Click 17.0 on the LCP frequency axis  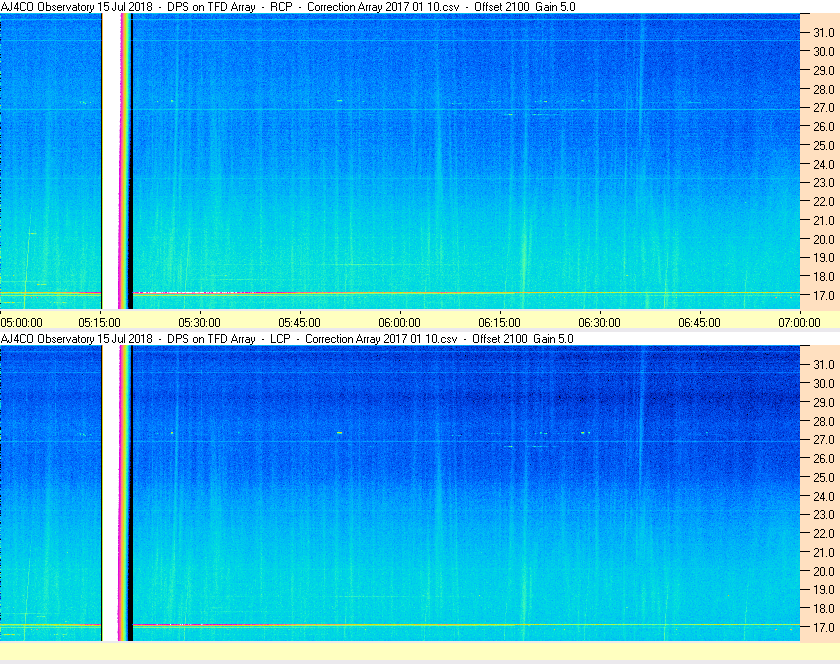(x=824, y=627)
